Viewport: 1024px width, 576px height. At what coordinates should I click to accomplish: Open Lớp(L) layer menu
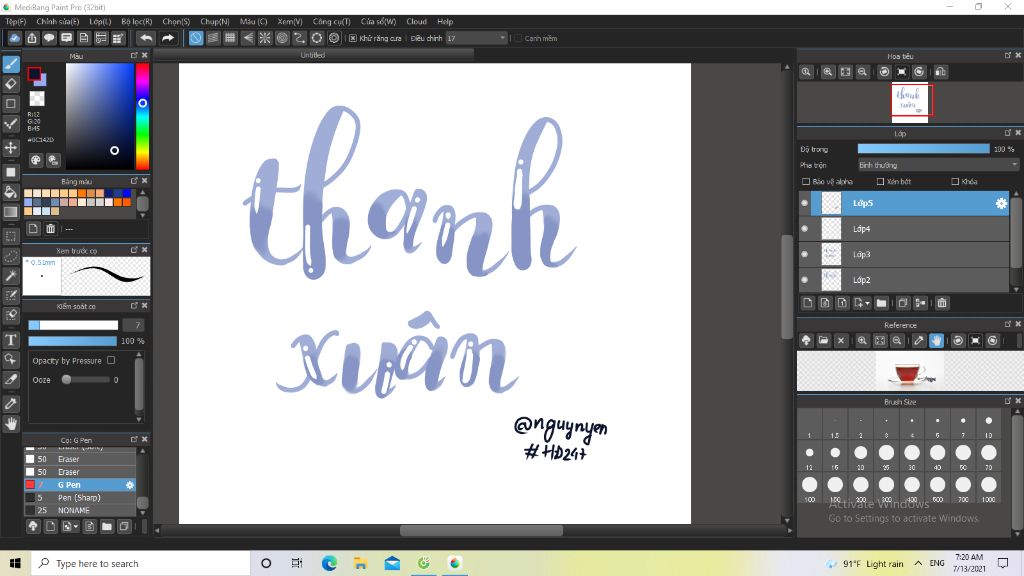click(x=100, y=22)
